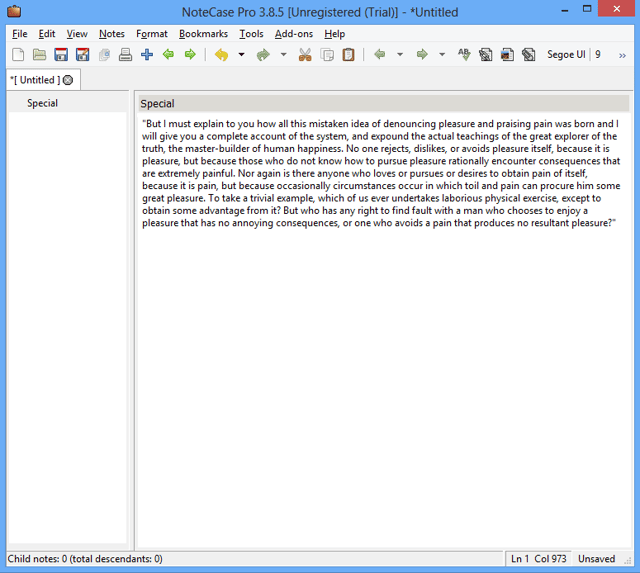Go forward in note history arrow
Image resolution: width=640 pixels, height=573 pixels.
(x=422, y=54)
